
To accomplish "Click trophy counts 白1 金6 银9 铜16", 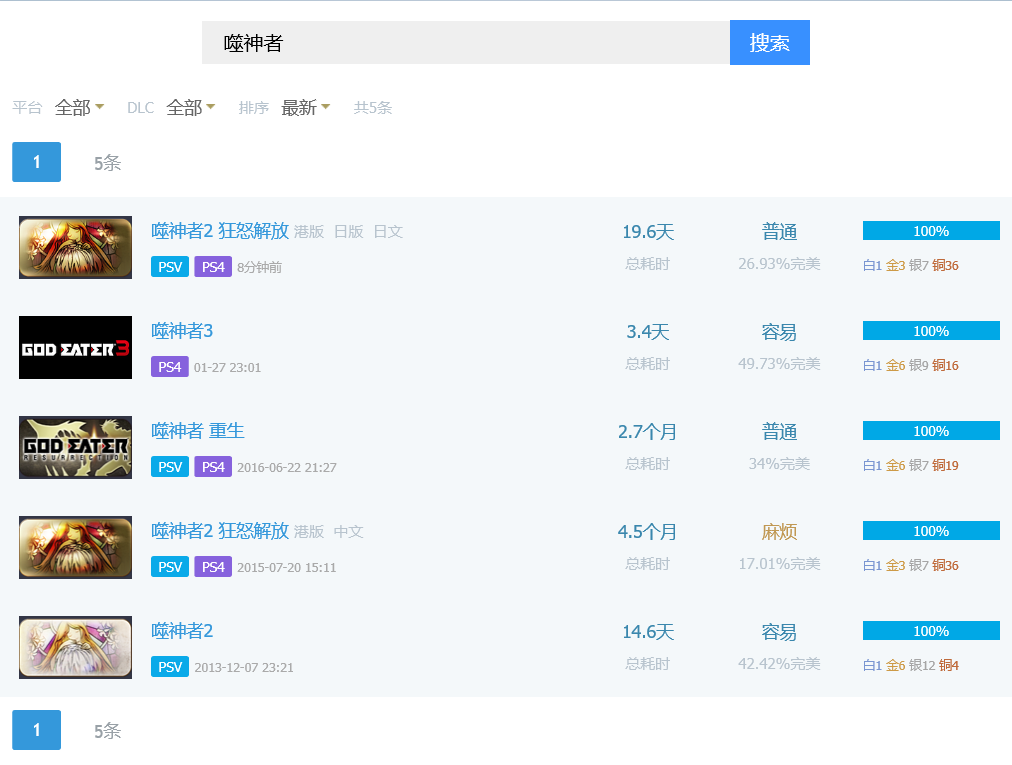I will pyautogui.click(x=911, y=365).
